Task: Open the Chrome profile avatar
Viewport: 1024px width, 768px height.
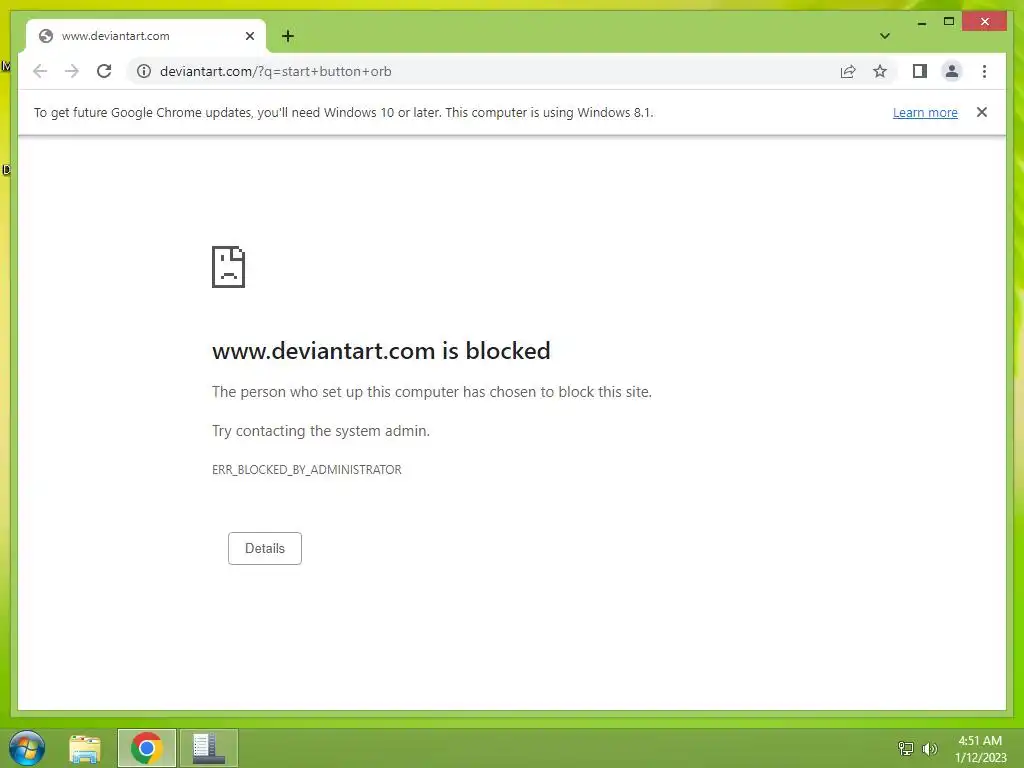Action: (952, 71)
